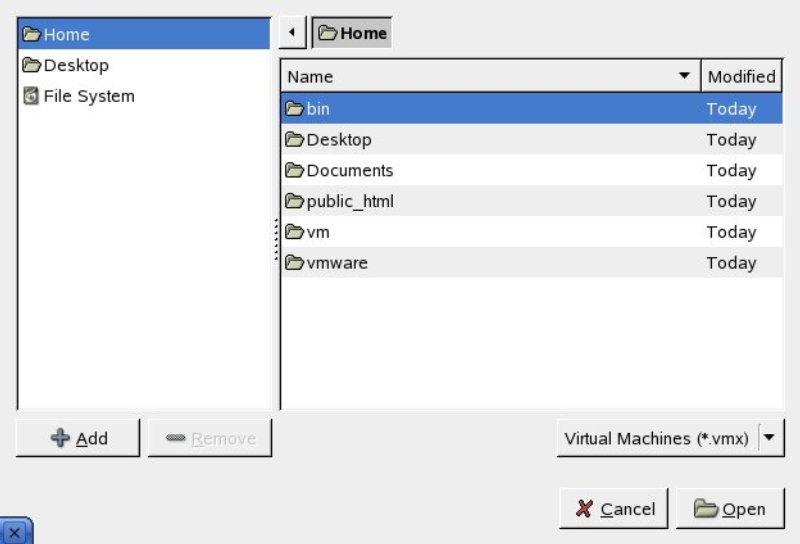Click the sort arrow in Name column
This screenshot has width=800, height=544.
684,76
